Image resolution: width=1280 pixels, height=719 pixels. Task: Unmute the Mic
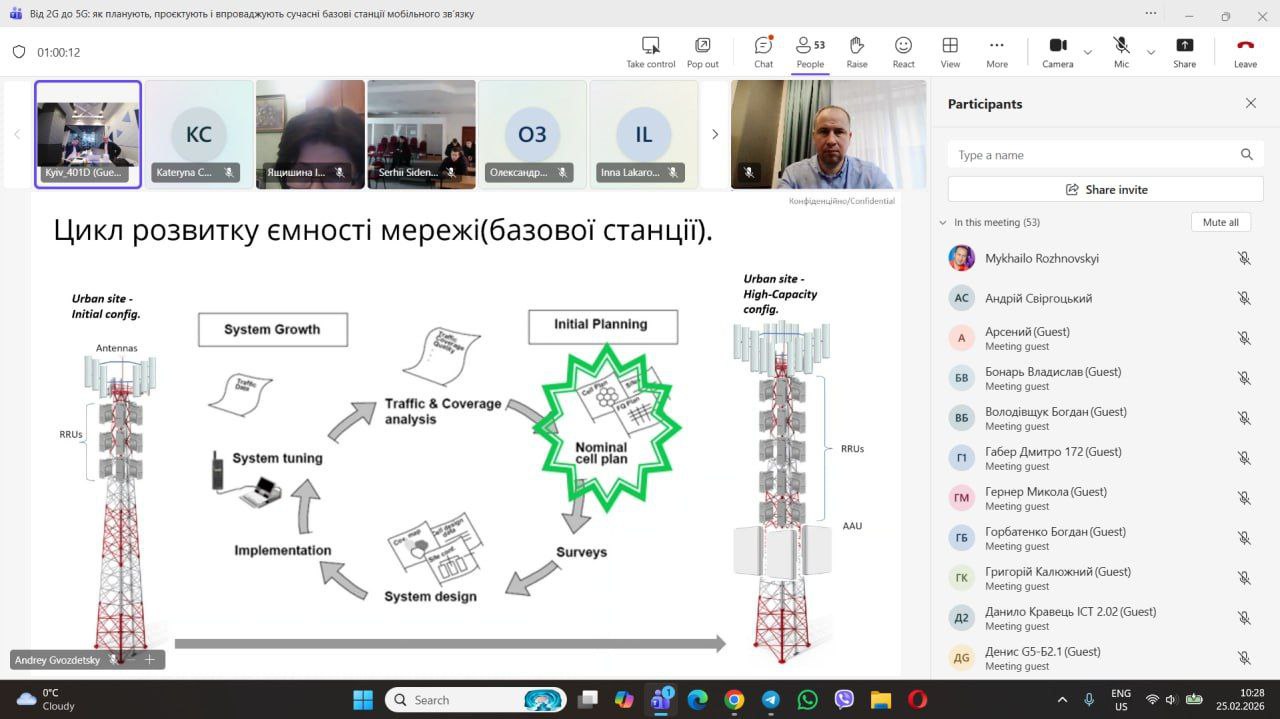[x=1121, y=51]
